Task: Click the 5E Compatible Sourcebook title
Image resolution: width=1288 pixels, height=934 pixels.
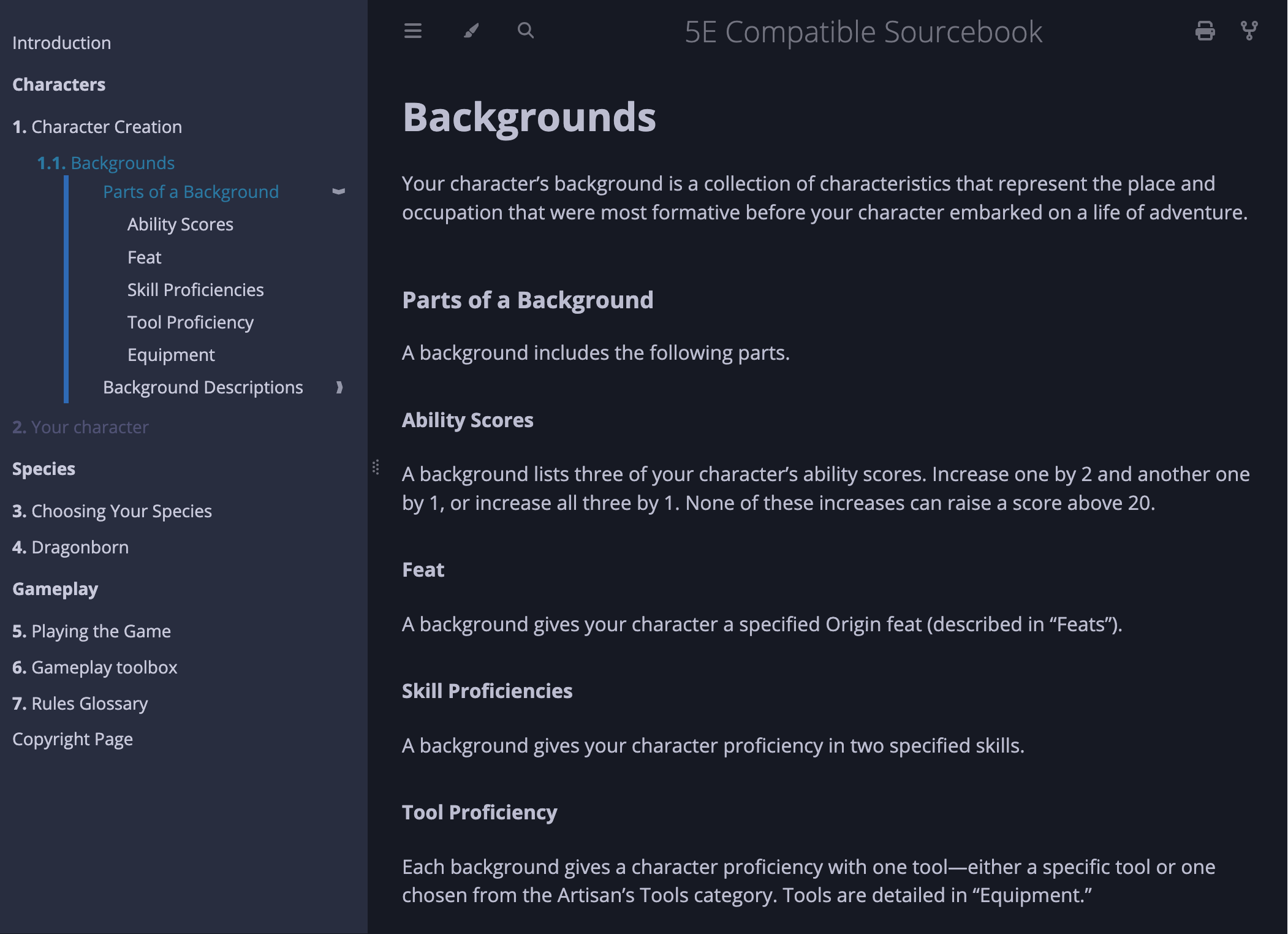Action: coord(863,32)
